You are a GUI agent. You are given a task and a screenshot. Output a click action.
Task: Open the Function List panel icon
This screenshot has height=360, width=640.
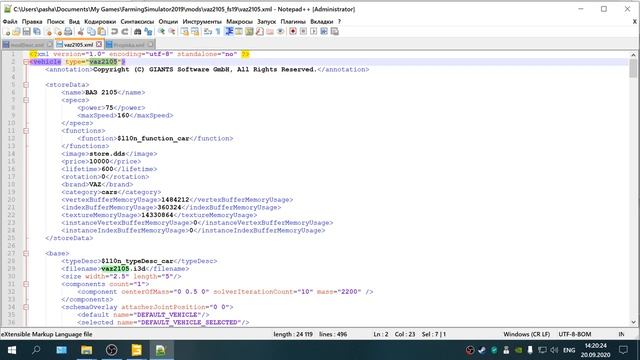tap(260, 31)
